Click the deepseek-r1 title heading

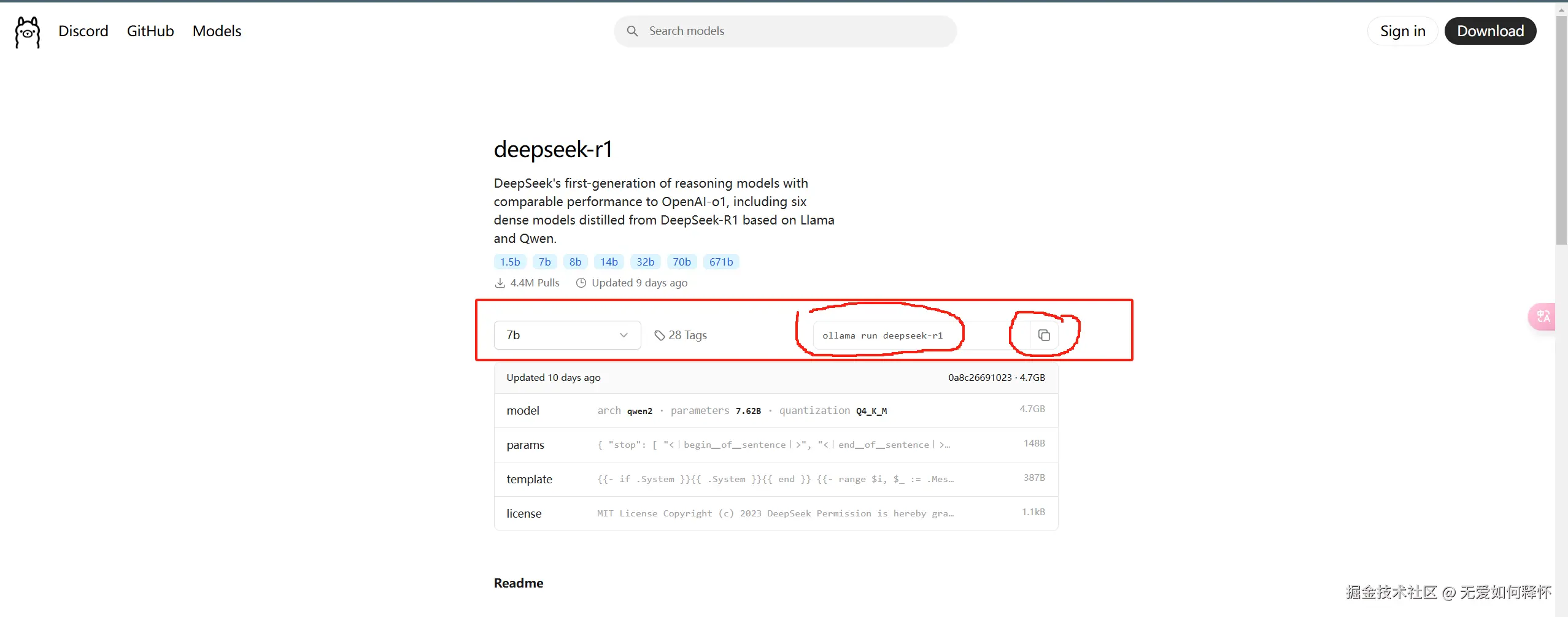[554, 149]
